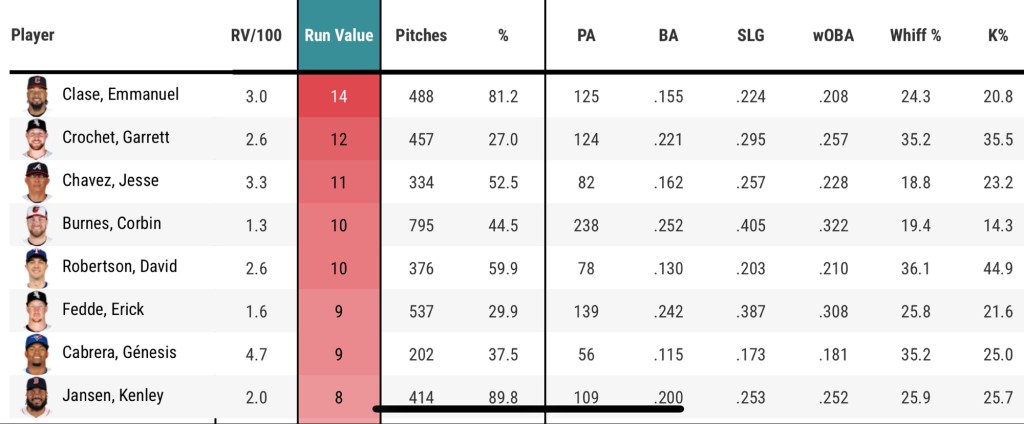Sort by the Whiff % header
Image resolution: width=1024 pixels, height=424 pixels.
tap(915, 36)
